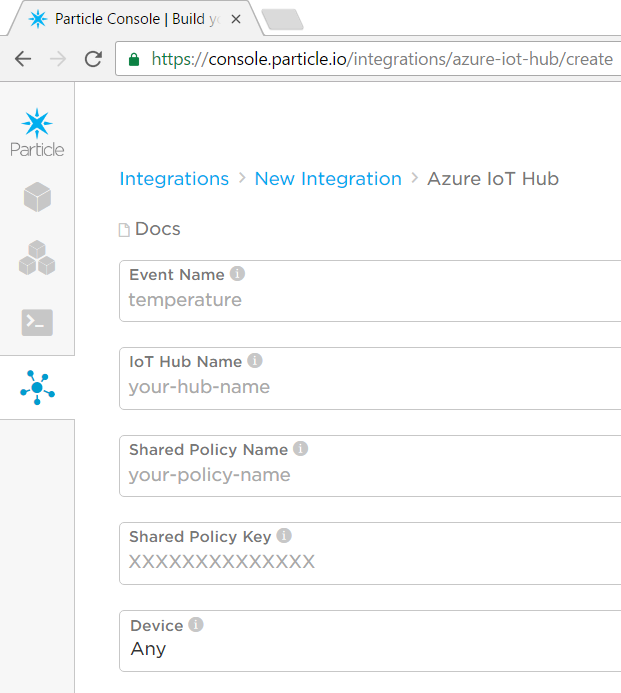
Task: Open the Device dropdown set to Any
Action: (x=370, y=649)
